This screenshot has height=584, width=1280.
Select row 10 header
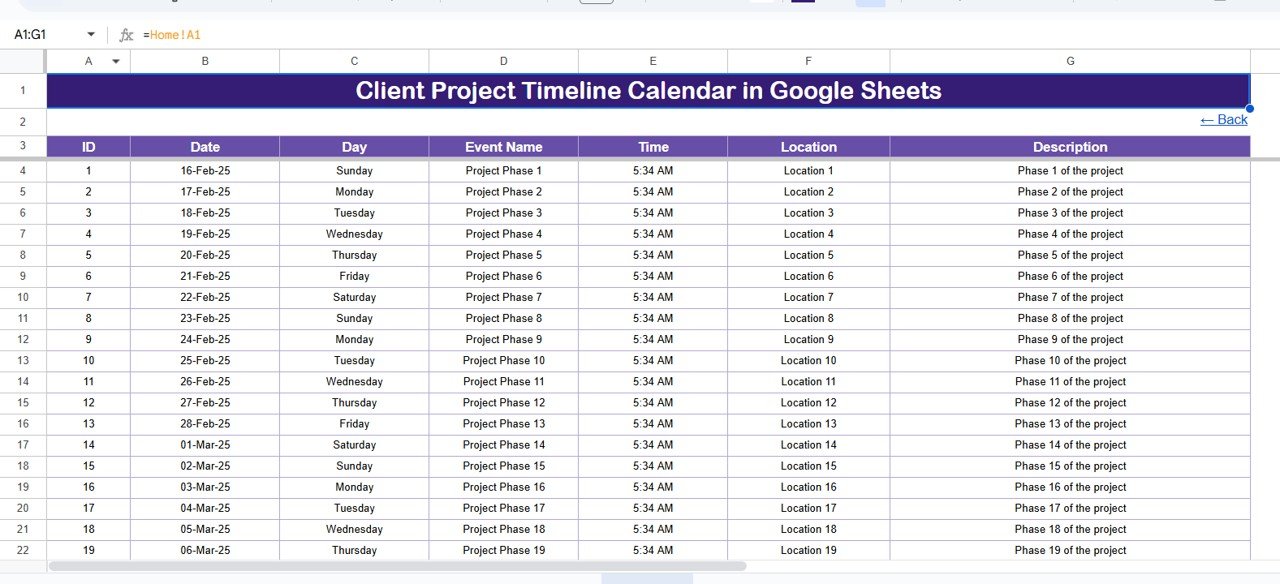coord(23,297)
